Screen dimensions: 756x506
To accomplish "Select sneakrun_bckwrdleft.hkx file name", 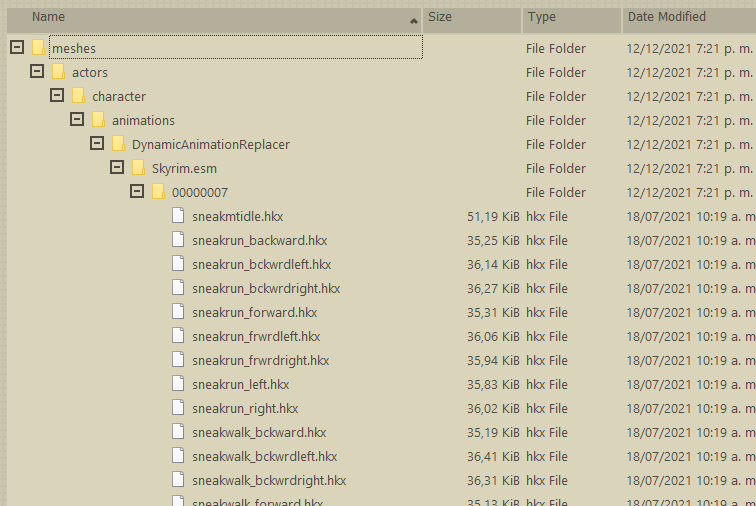I will coord(262,265).
